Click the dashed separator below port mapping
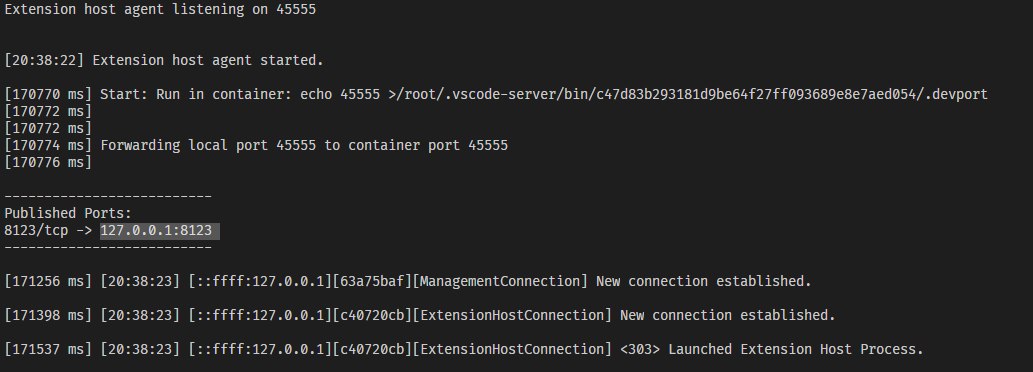 (108, 248)
